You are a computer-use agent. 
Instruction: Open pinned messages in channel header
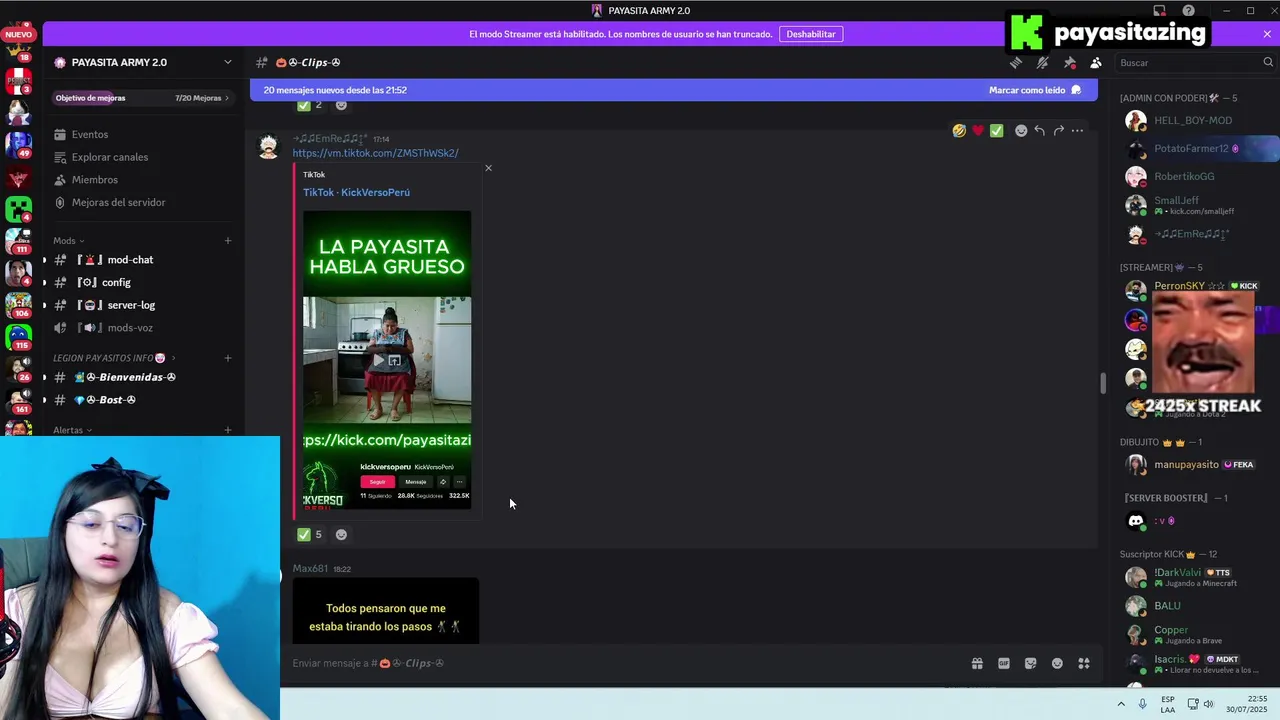(x=1069, y=62)
